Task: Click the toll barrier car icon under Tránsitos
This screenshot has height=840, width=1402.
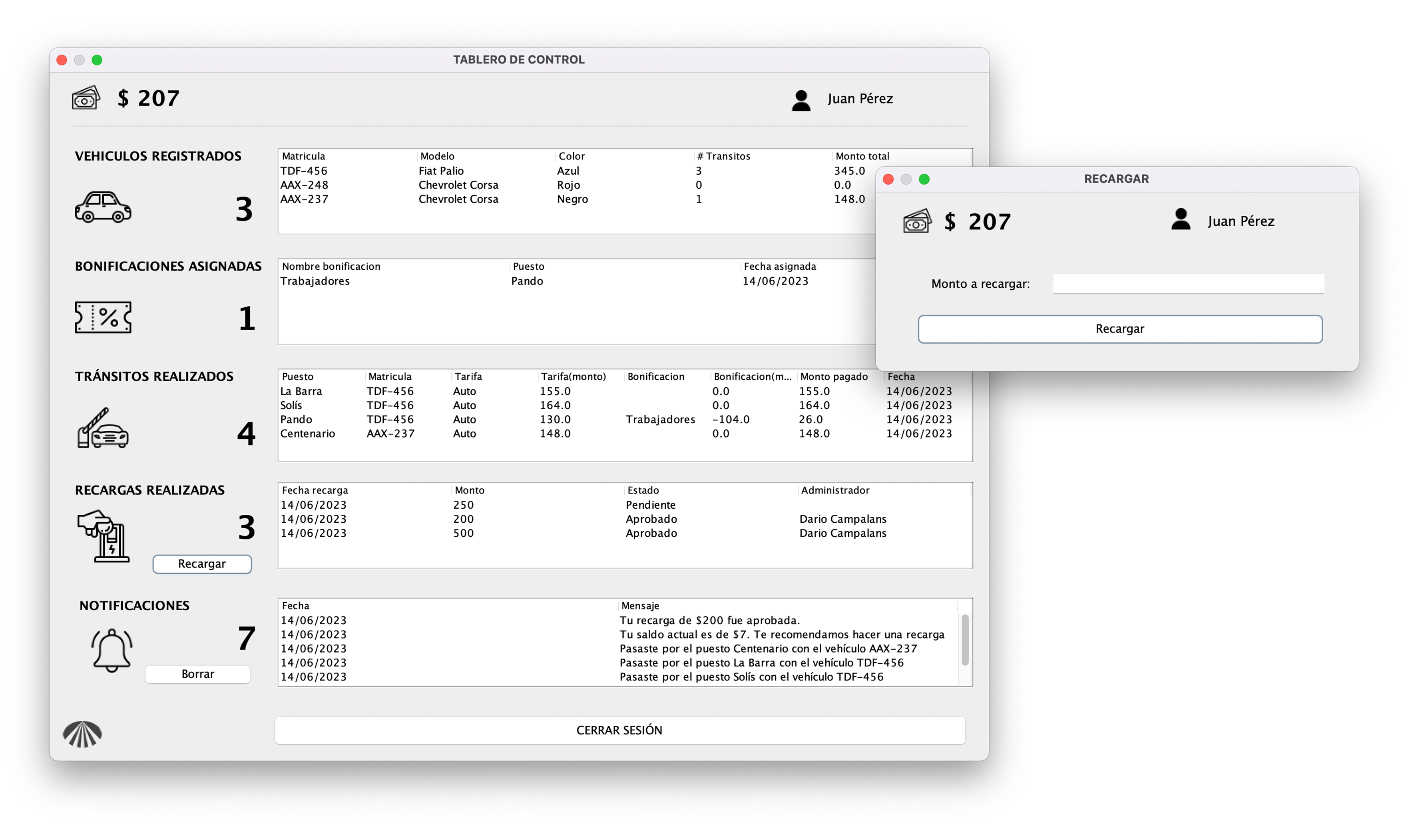Action: (103, 427)
